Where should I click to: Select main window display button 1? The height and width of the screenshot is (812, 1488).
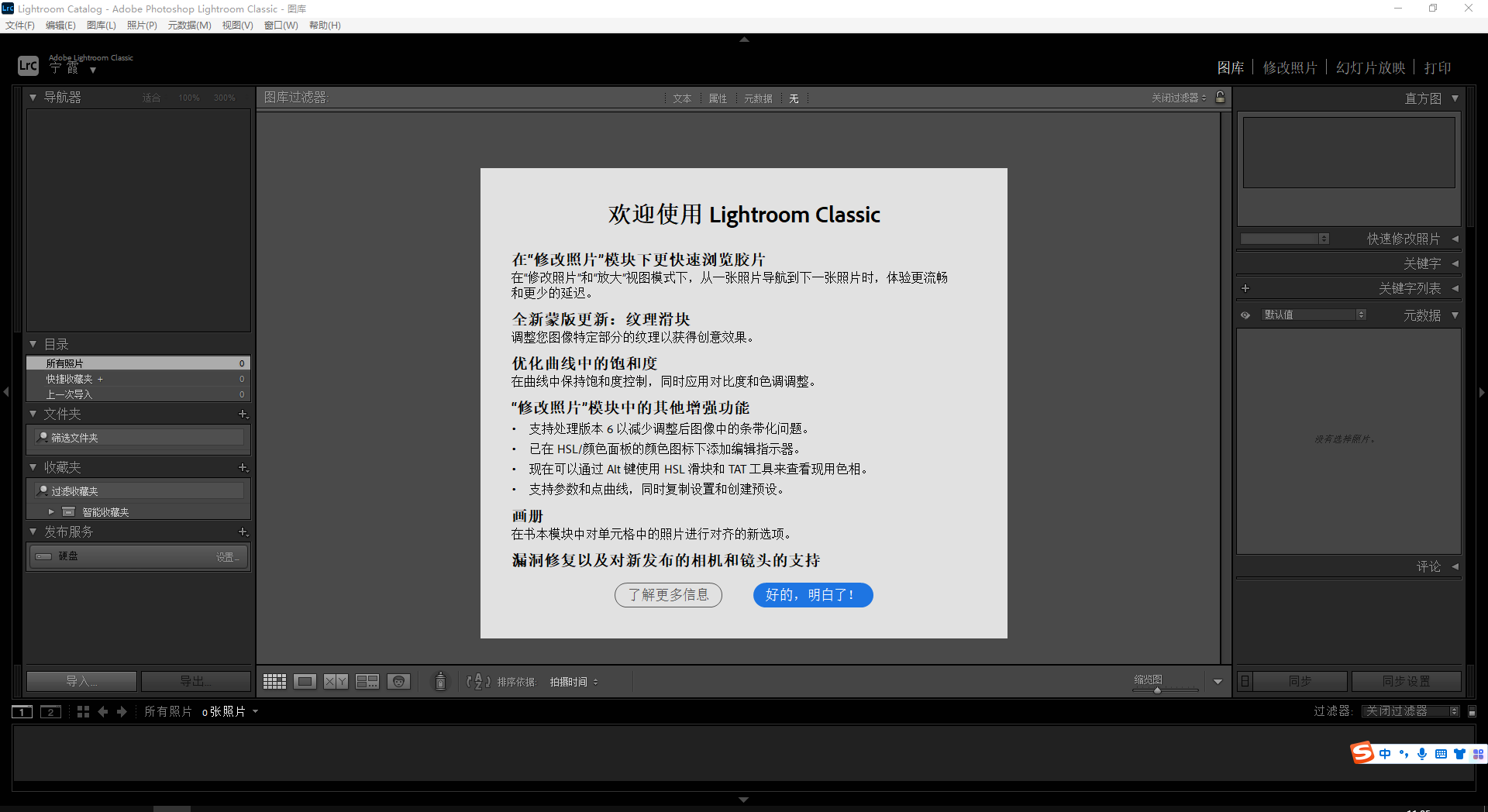22,711
